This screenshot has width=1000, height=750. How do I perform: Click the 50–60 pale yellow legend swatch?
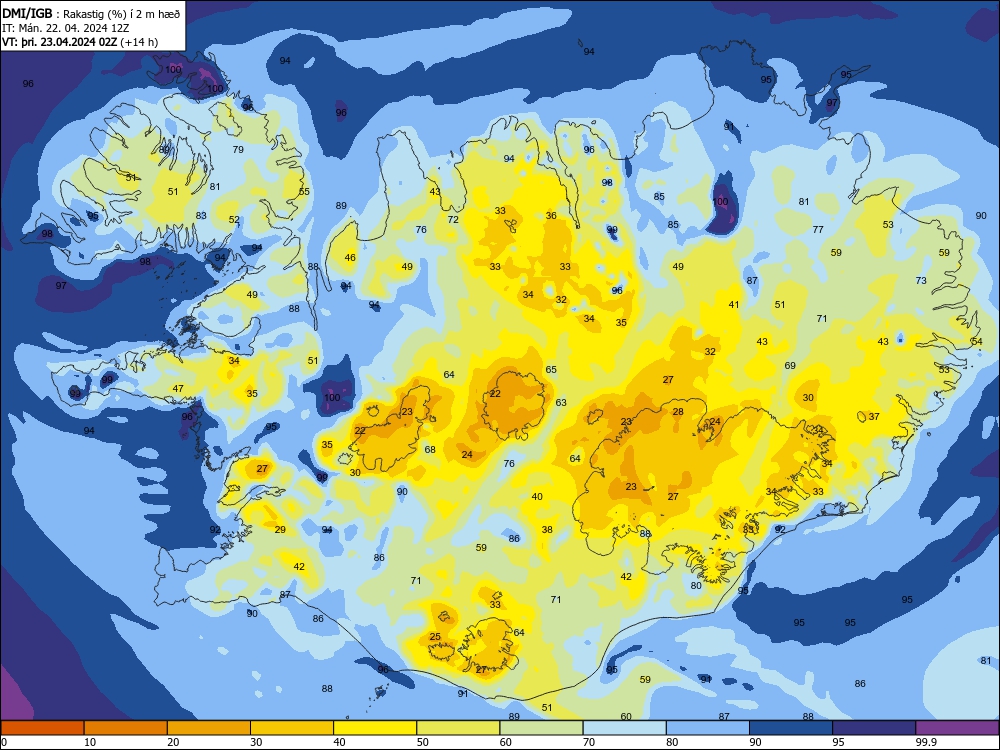tap(459, 728)
